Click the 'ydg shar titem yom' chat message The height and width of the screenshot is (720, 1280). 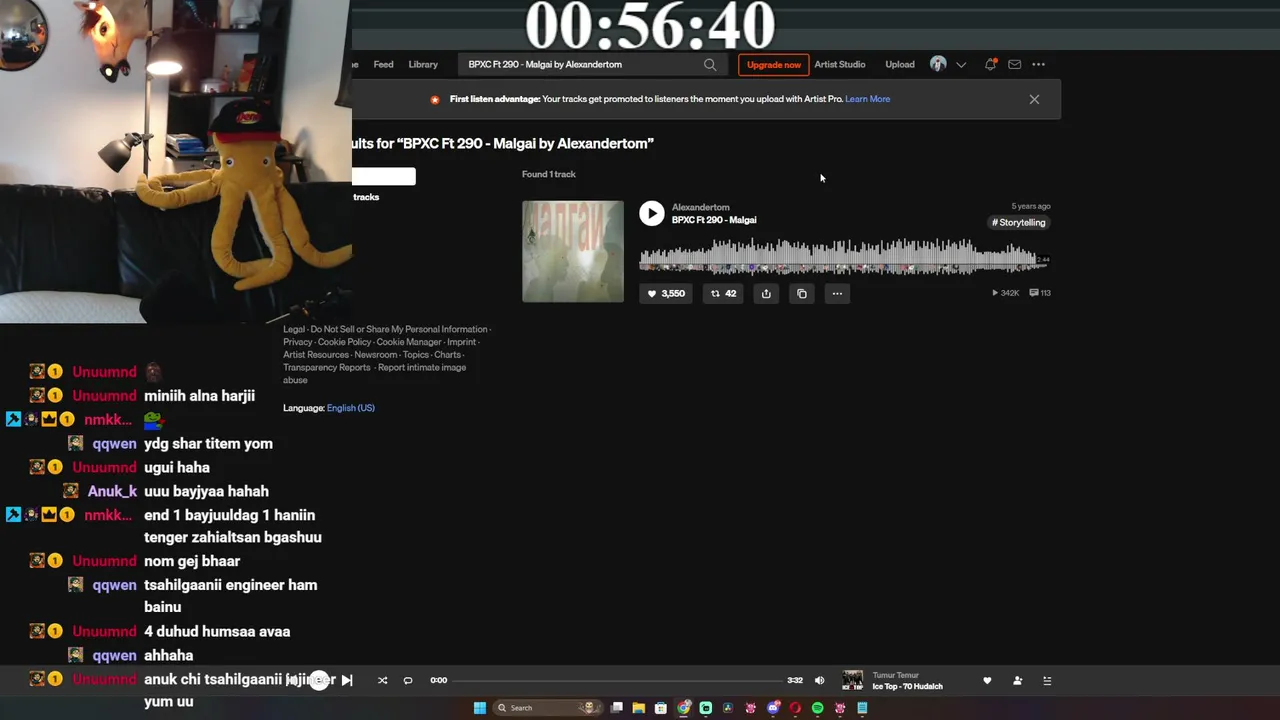[x=208, y=443]
